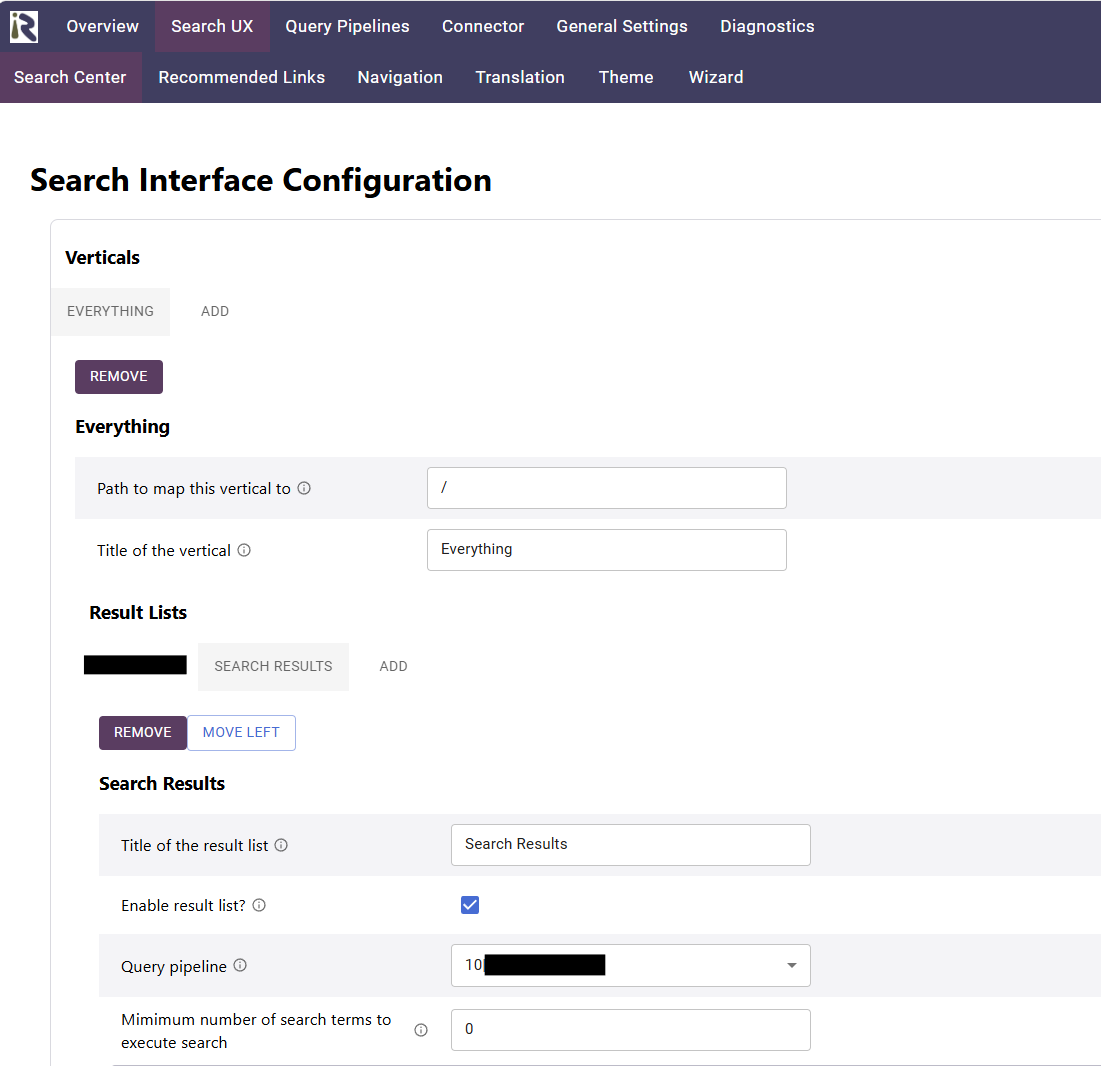Select Search UX menu
Screen dimensions: 1101x1066
coord(212,26)
